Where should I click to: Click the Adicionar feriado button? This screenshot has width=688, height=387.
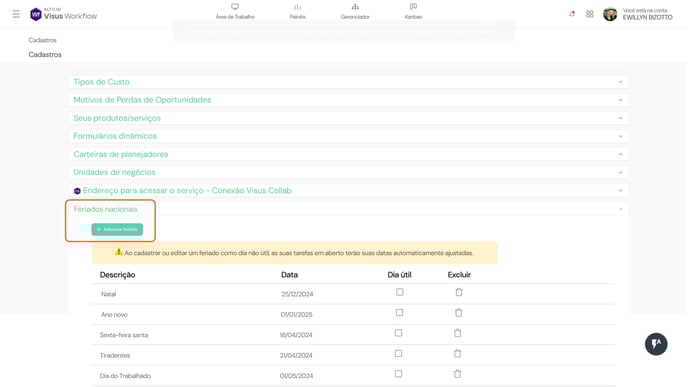click(x=117, y=229)
